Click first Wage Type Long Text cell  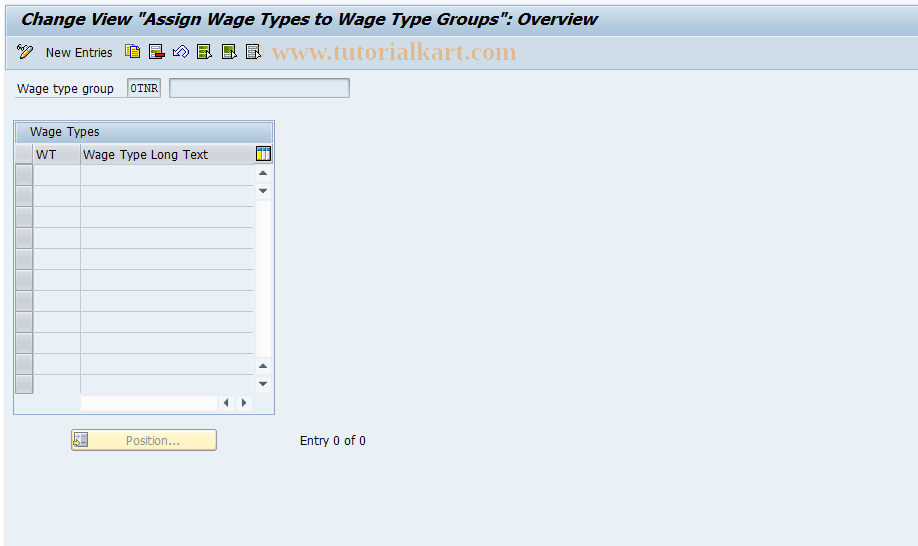point(167,175)
